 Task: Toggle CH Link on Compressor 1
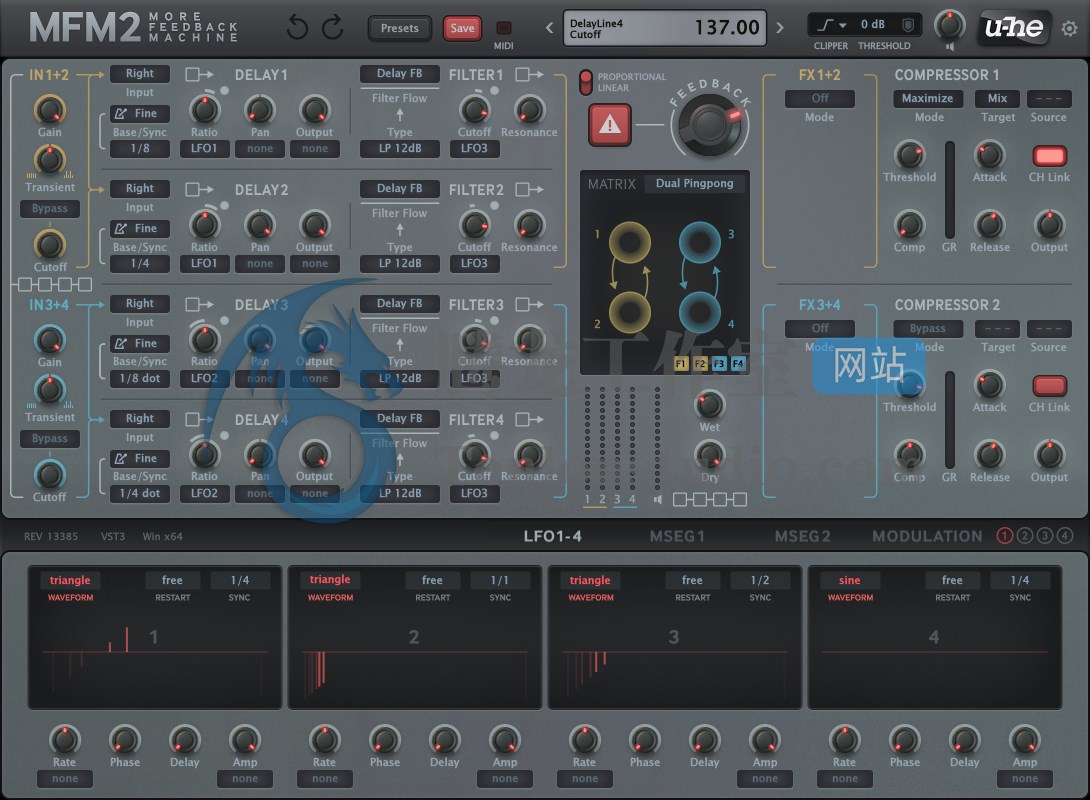click(1049, 155)
